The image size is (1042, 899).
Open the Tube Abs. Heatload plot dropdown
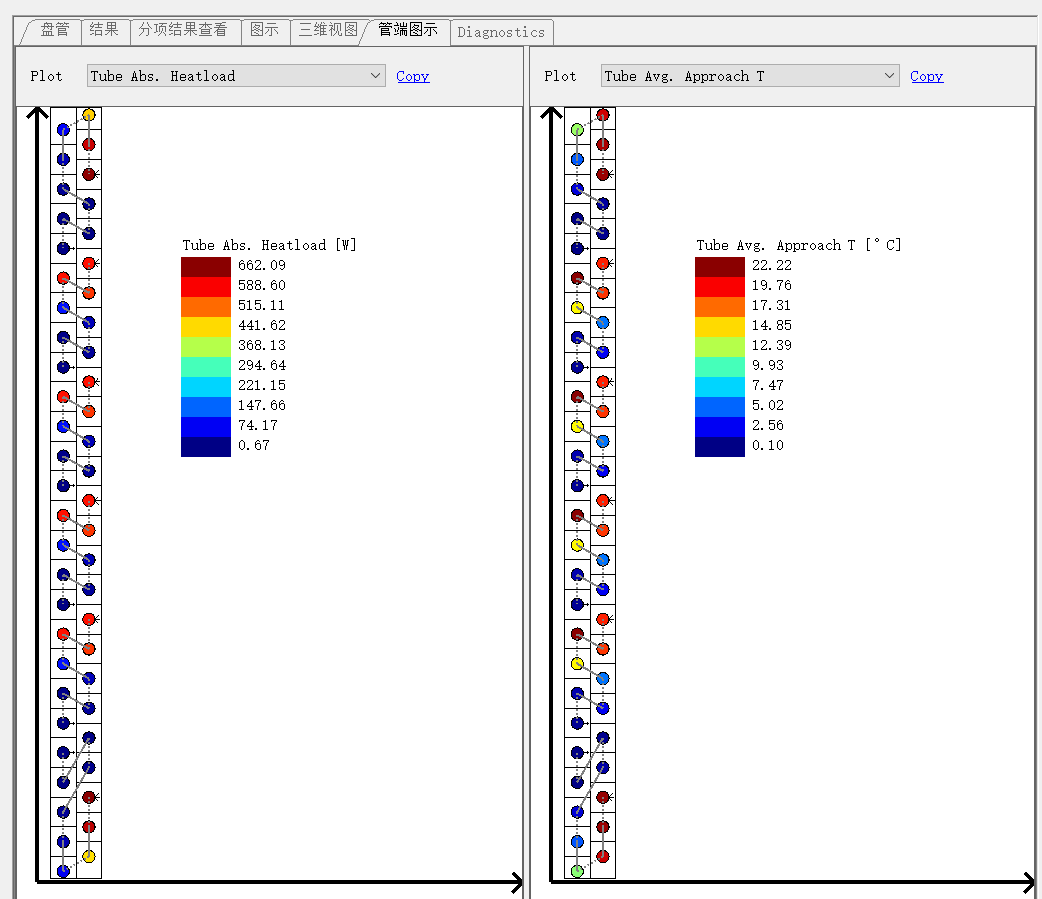tap(236, 76)
